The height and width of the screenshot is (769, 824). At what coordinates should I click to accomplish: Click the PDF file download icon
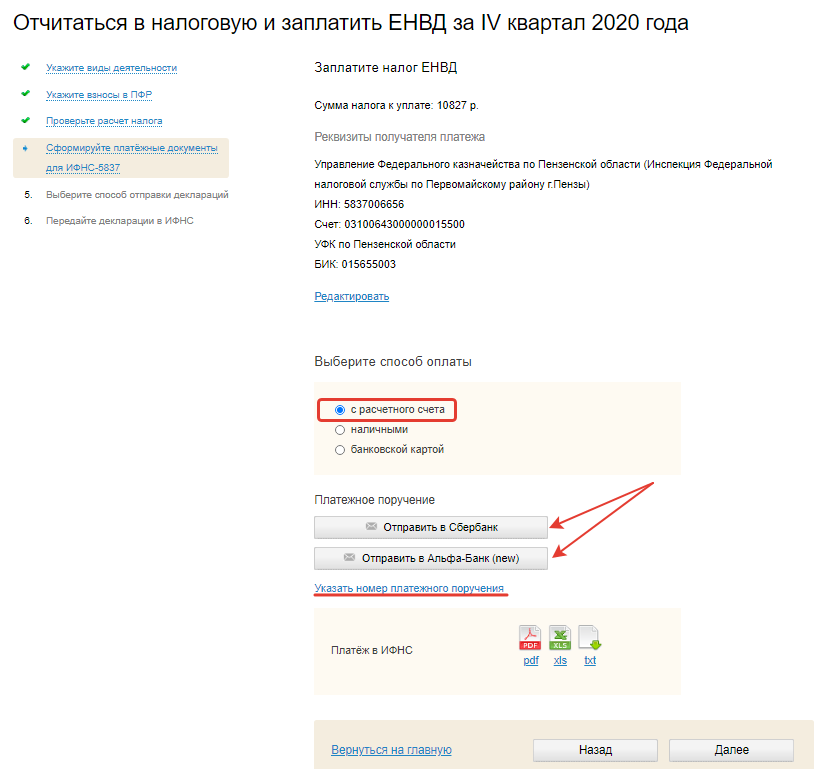(x=529, y=638)
